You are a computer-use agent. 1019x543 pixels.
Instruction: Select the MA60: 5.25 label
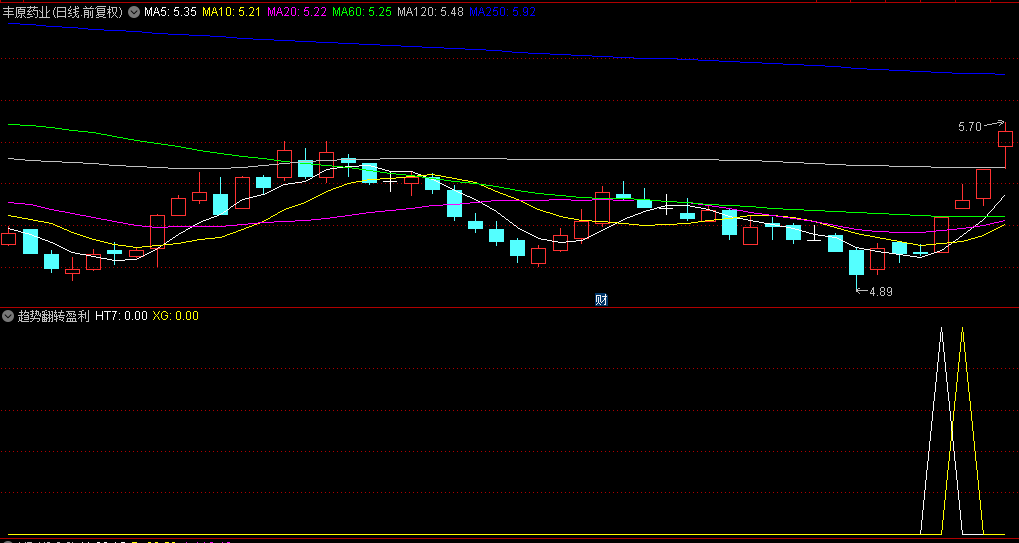pyautogui.click(x=362, y=12)
